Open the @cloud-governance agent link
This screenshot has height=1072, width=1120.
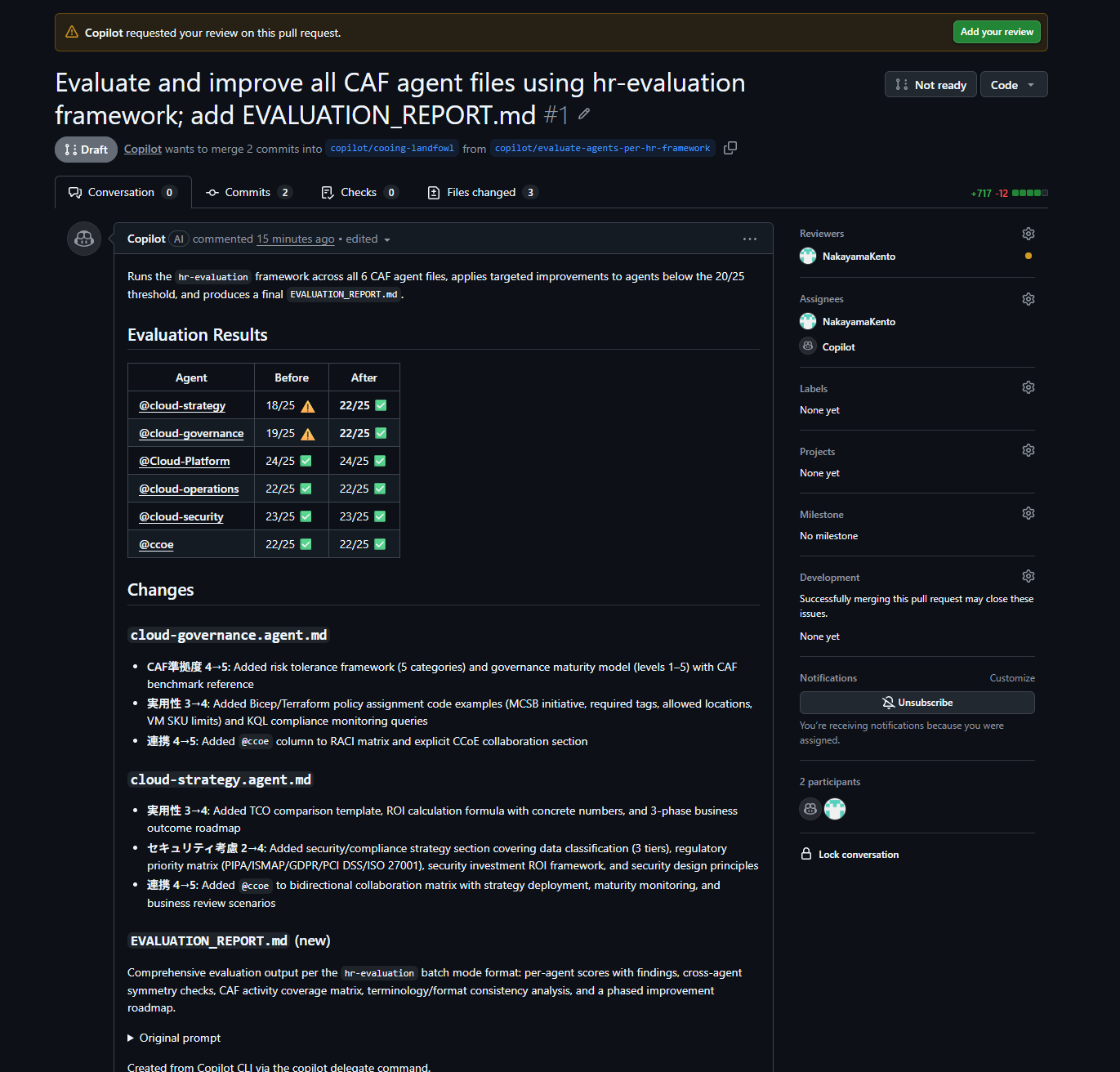(x=191, y=434)
